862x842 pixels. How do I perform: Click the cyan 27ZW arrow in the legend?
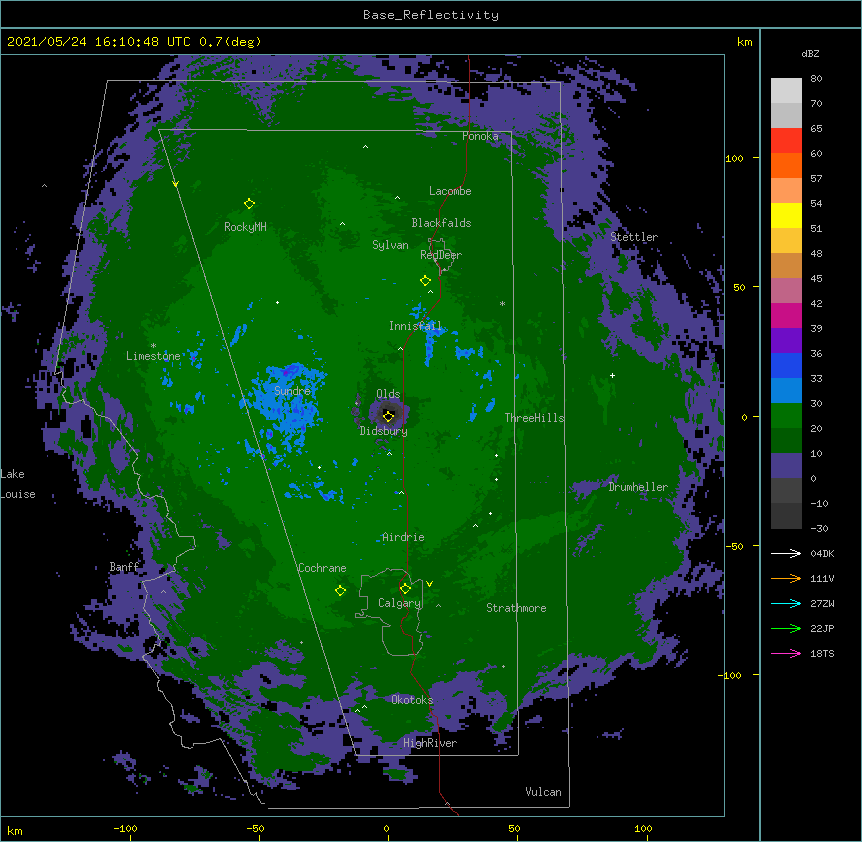[786, 603]
